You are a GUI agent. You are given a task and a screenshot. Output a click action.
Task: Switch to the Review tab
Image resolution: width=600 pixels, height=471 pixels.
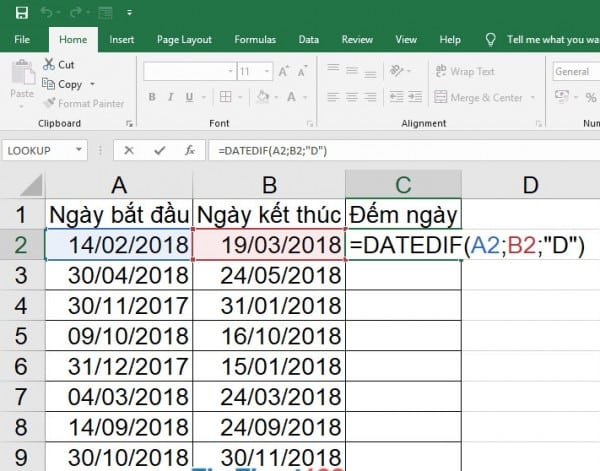coord(357,39)
